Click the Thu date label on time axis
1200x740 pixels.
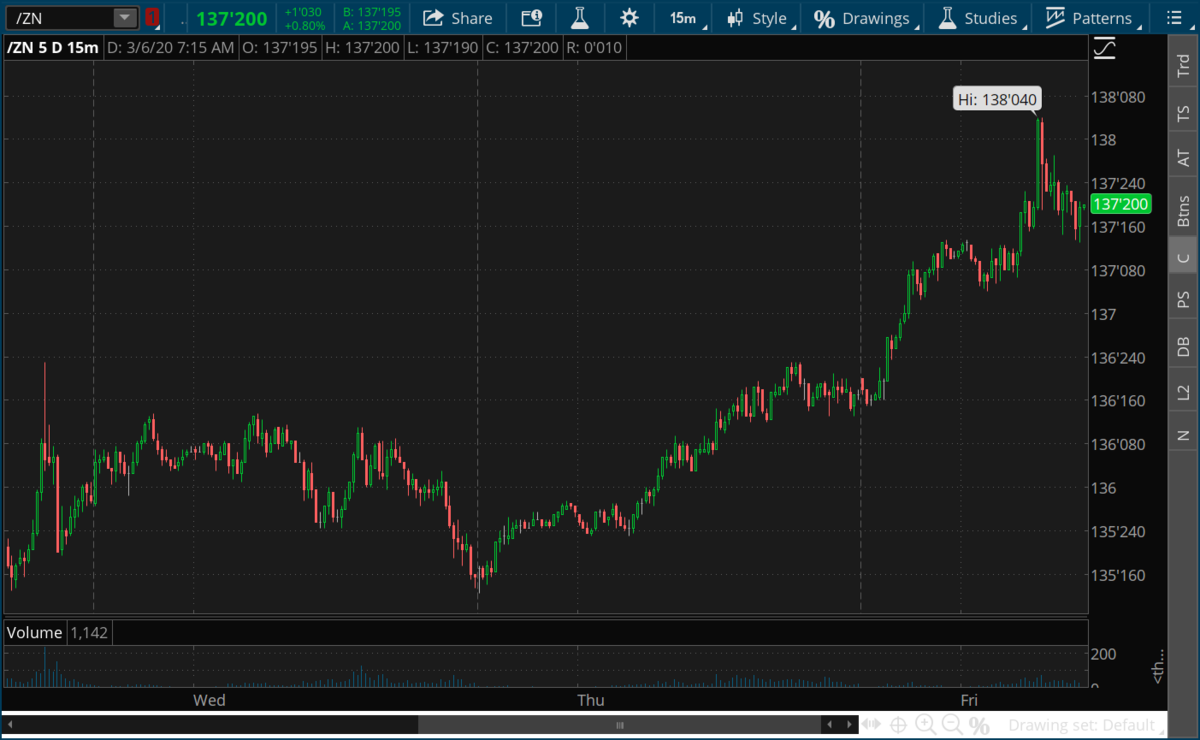pyautogui.click(x=591, y=700)
